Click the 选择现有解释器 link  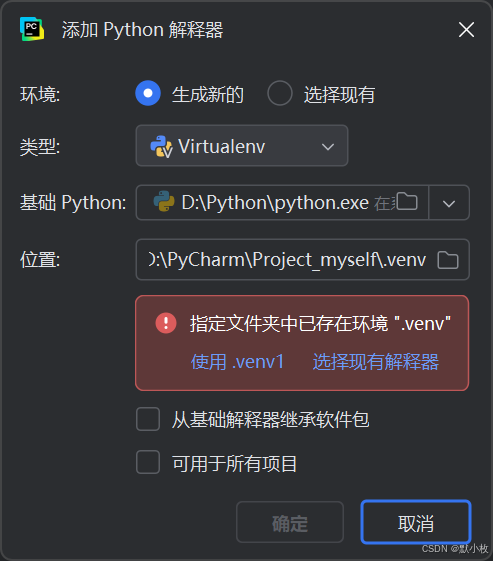tap(376, 362)
